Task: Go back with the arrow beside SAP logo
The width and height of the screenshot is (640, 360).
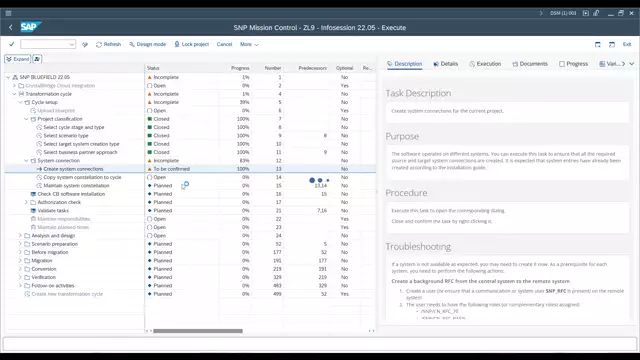Action: pyautogui.click(x=11, y=27)
